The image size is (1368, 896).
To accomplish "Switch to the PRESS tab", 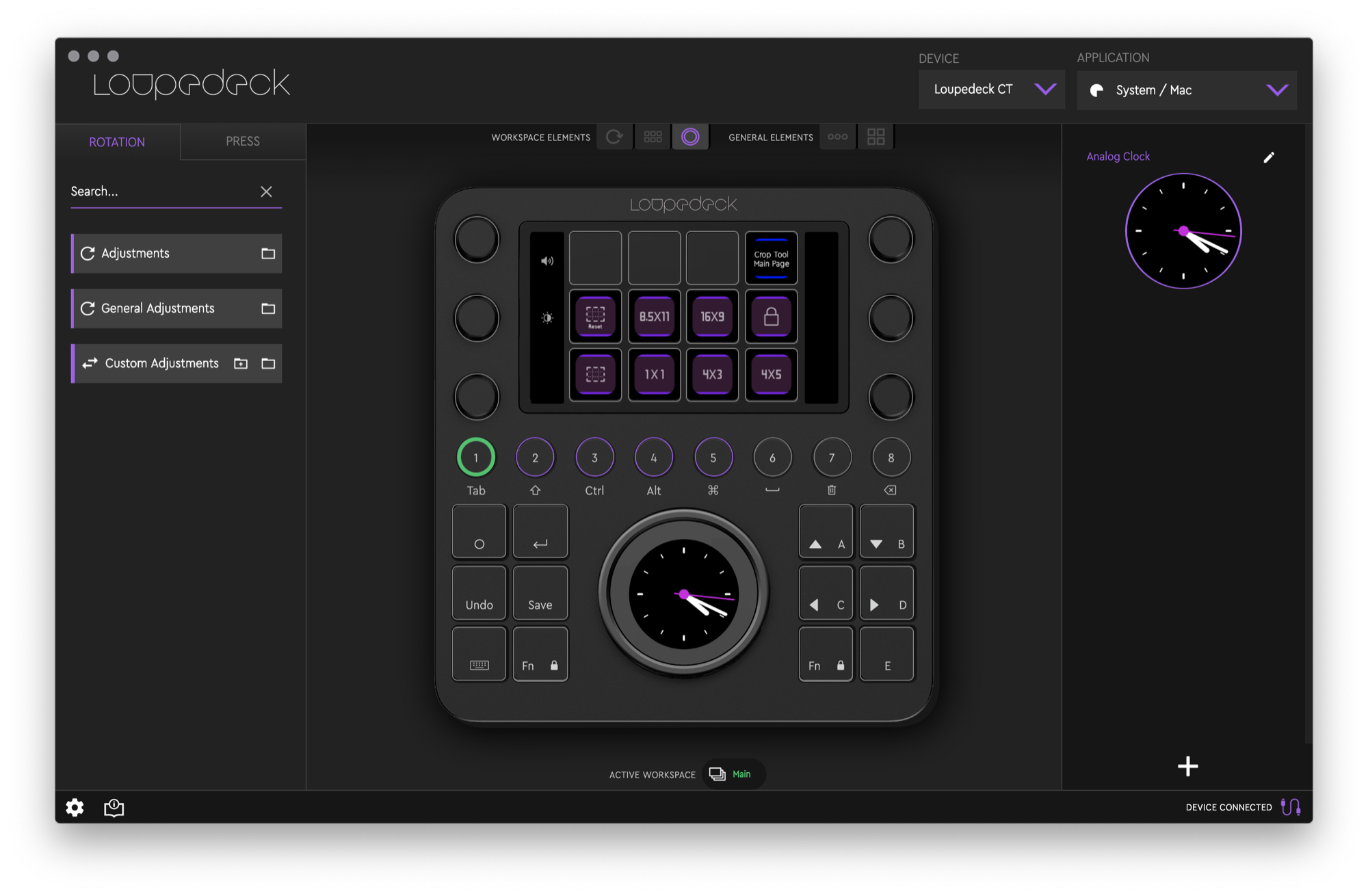I will [243, 142].
